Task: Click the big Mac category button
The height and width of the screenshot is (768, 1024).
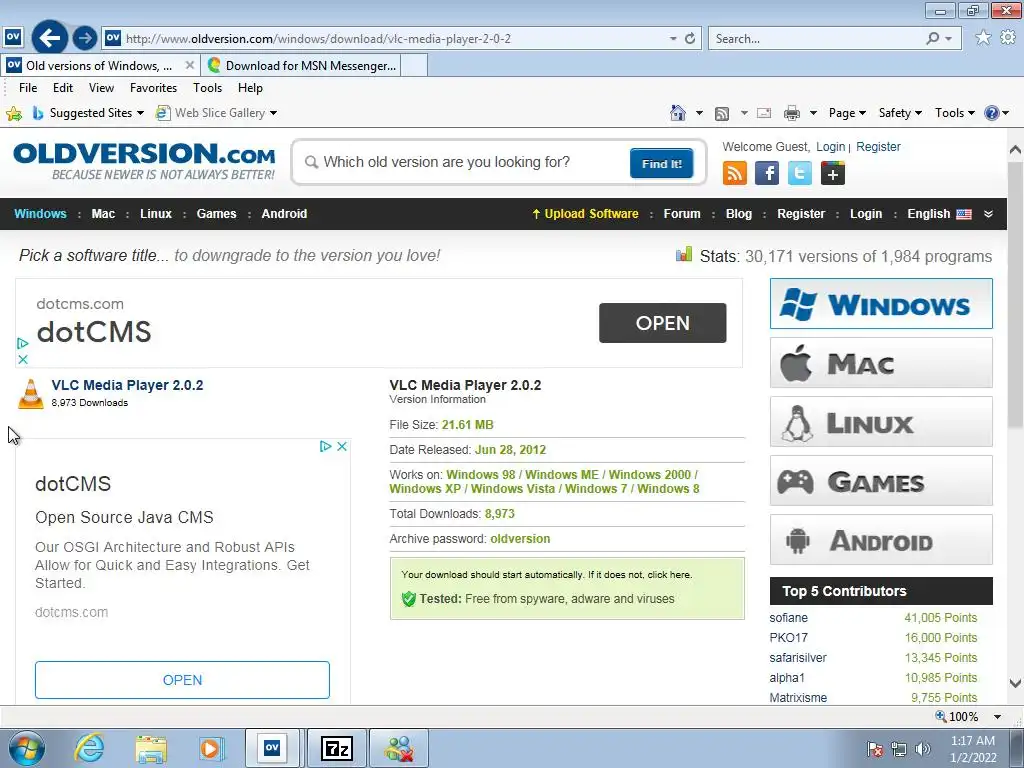Action: pyautogui.click(x=881, y=363)
